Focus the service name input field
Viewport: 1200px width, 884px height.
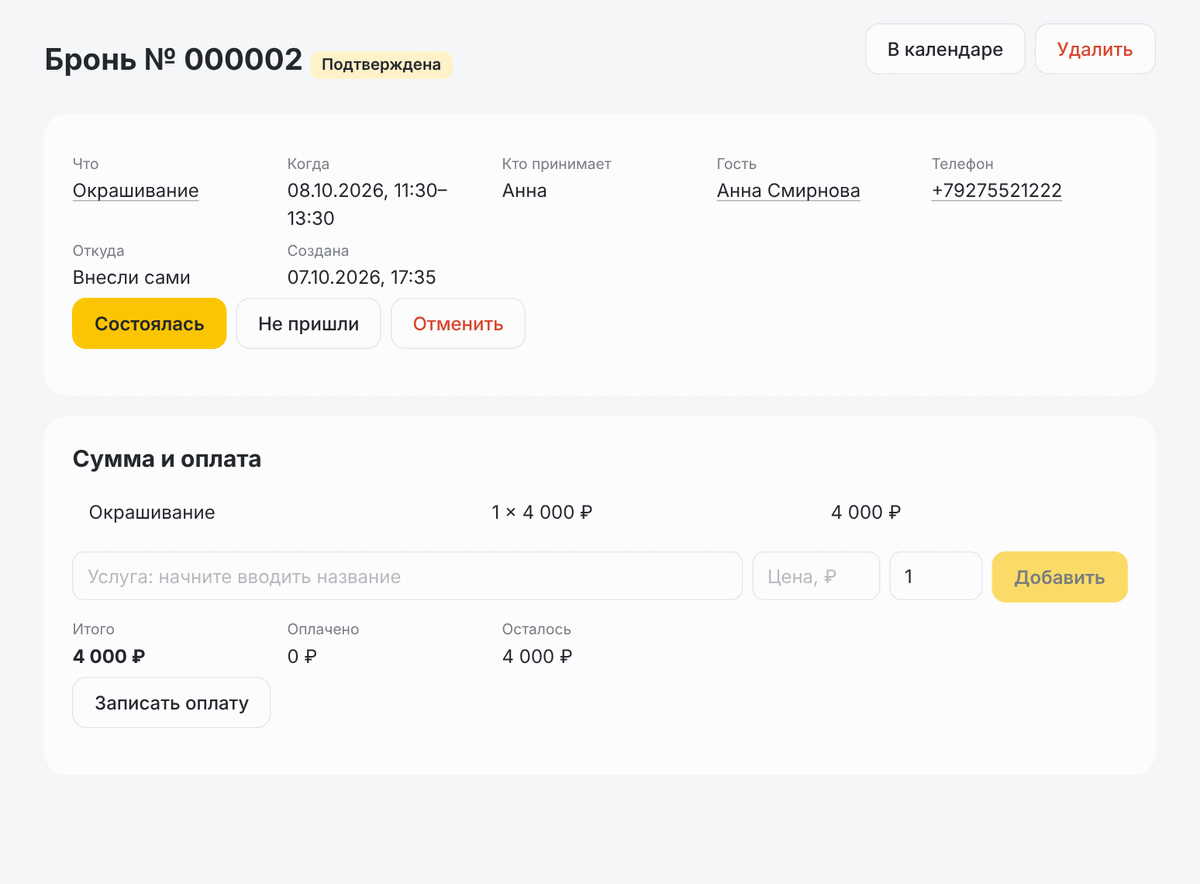pyautogui.click(x=407, y=577)
